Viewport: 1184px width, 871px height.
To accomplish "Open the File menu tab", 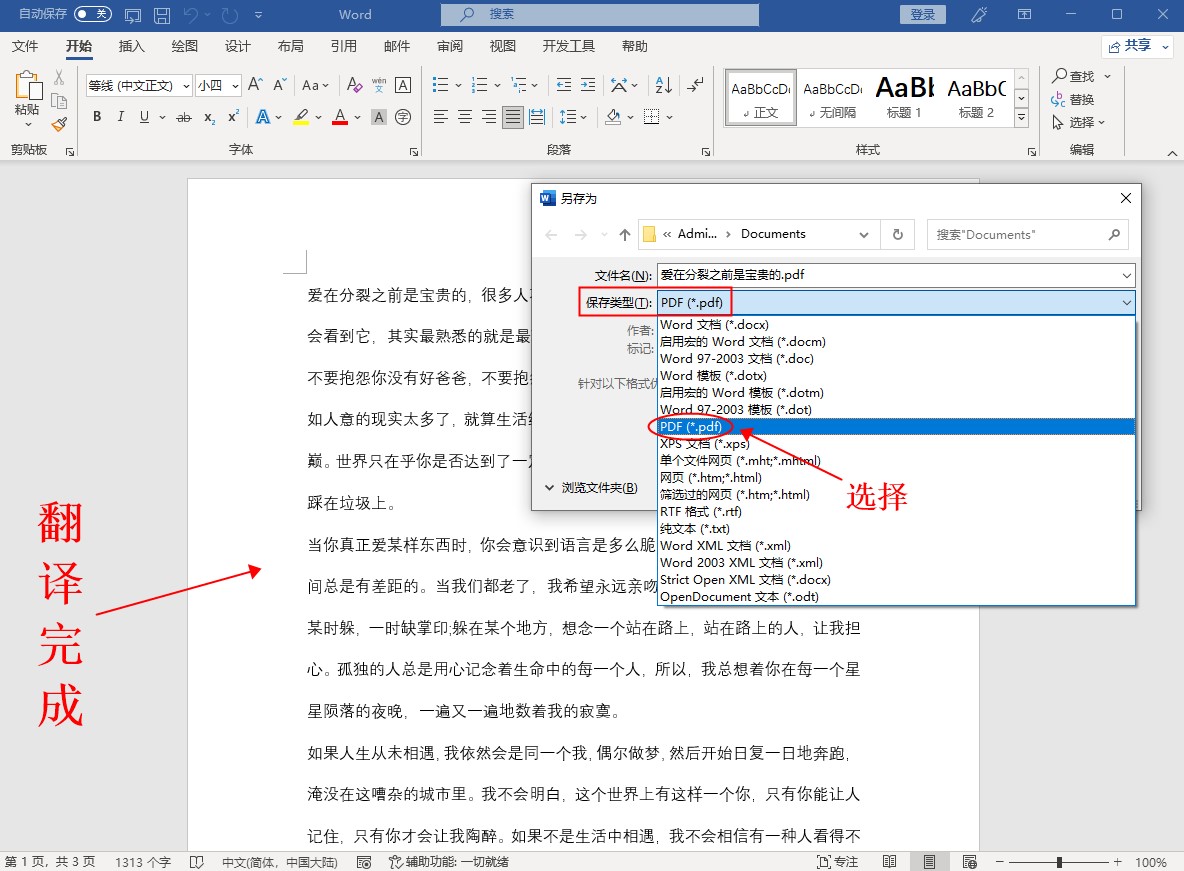I will [x=25, y=46].
